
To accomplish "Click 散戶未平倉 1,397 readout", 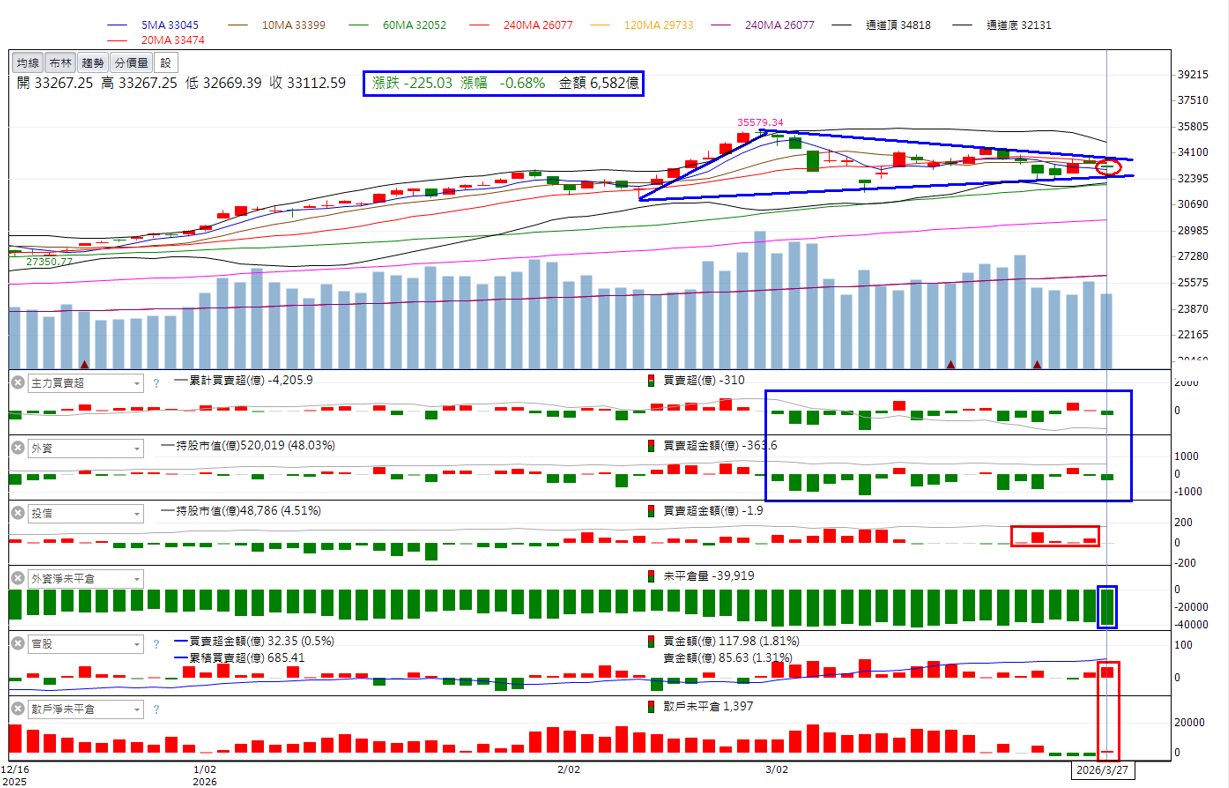I will [x=702, y=707].
